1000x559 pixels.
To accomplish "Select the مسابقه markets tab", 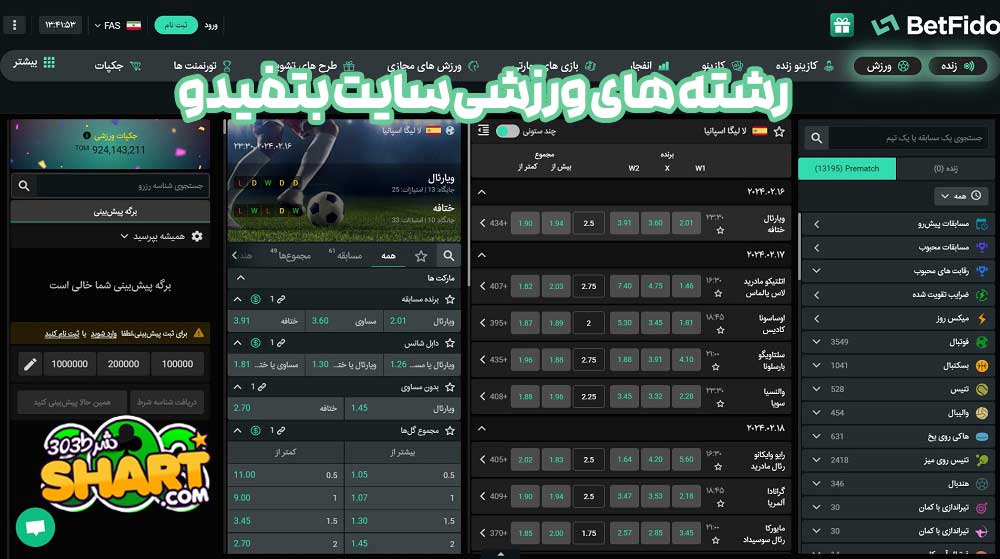I will pyautogui.click(x=345, y=256).
